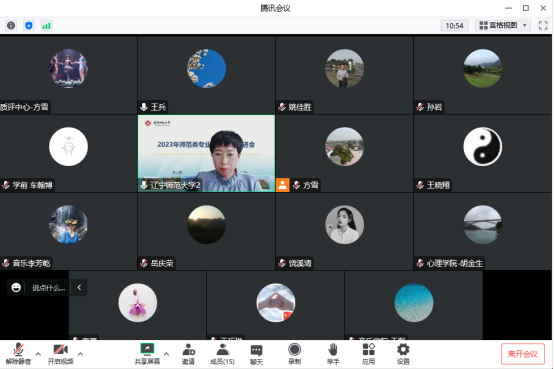
Task: Unmute microphone with 解除静音
Action: (x=18, y=354)
